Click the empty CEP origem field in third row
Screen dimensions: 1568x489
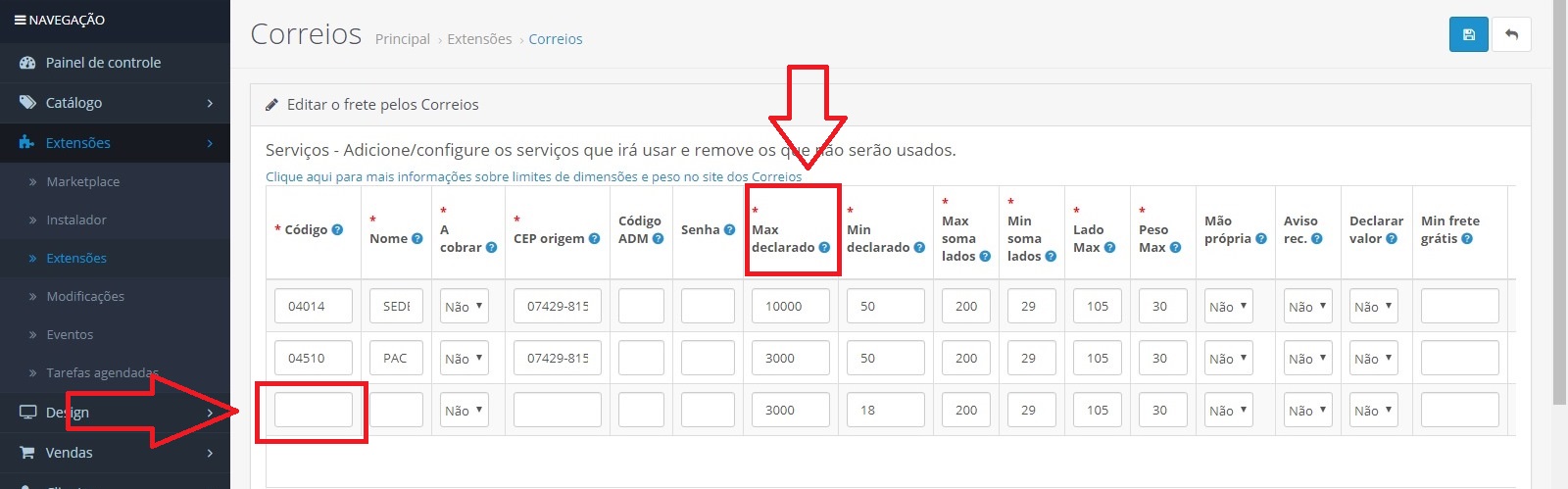pyautogui.click(x=558, y=410)
